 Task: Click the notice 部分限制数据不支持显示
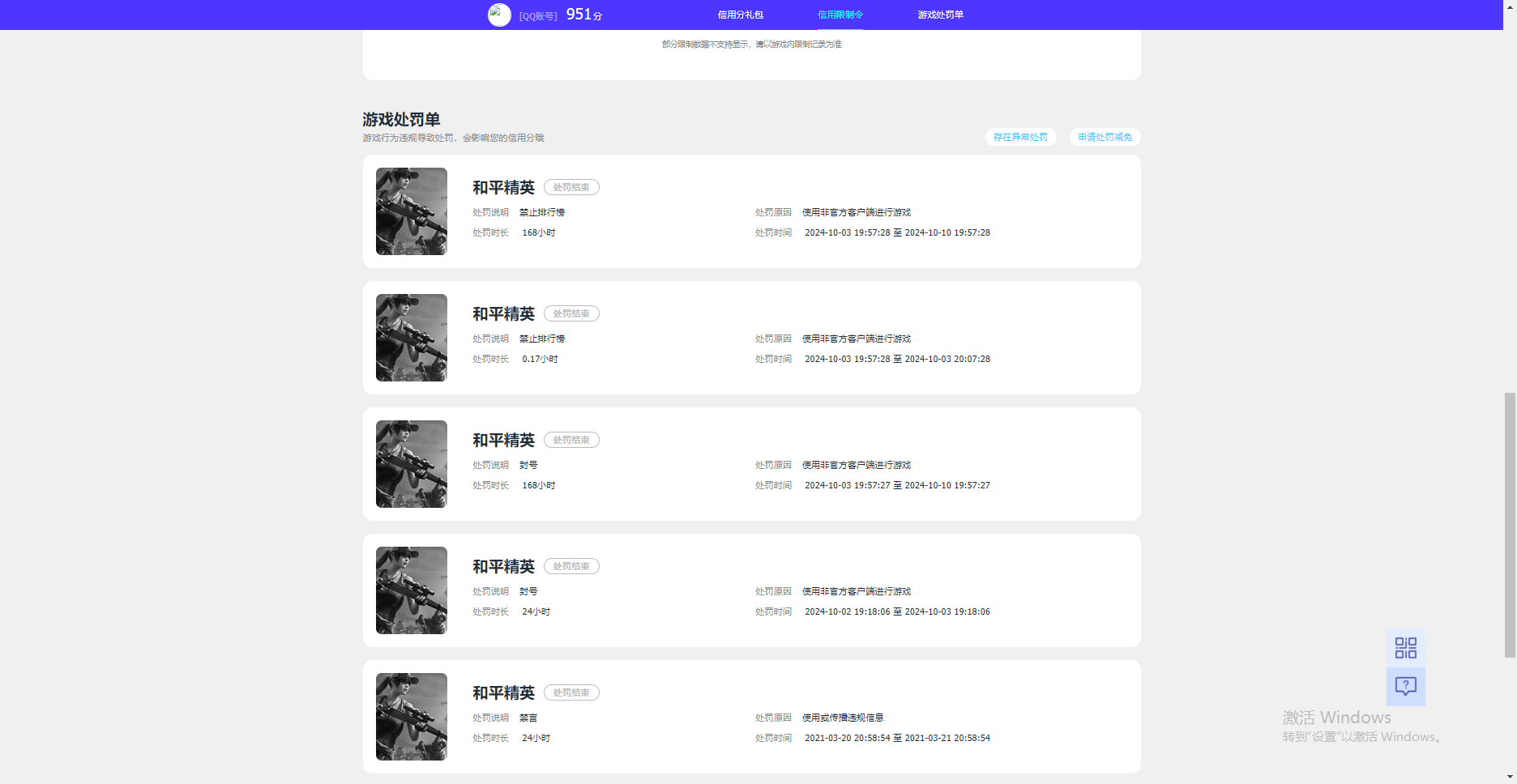pos(751,45)
